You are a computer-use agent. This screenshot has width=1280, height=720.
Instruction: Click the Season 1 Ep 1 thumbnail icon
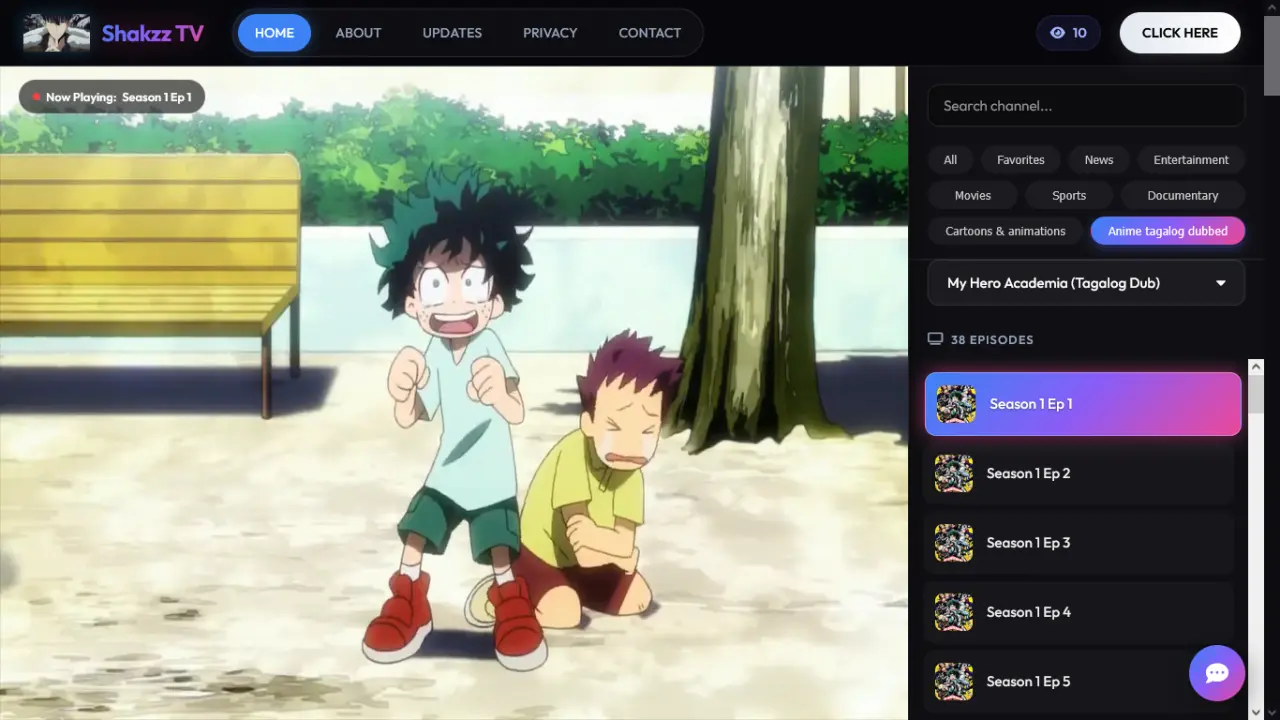(x=955, y=404)
